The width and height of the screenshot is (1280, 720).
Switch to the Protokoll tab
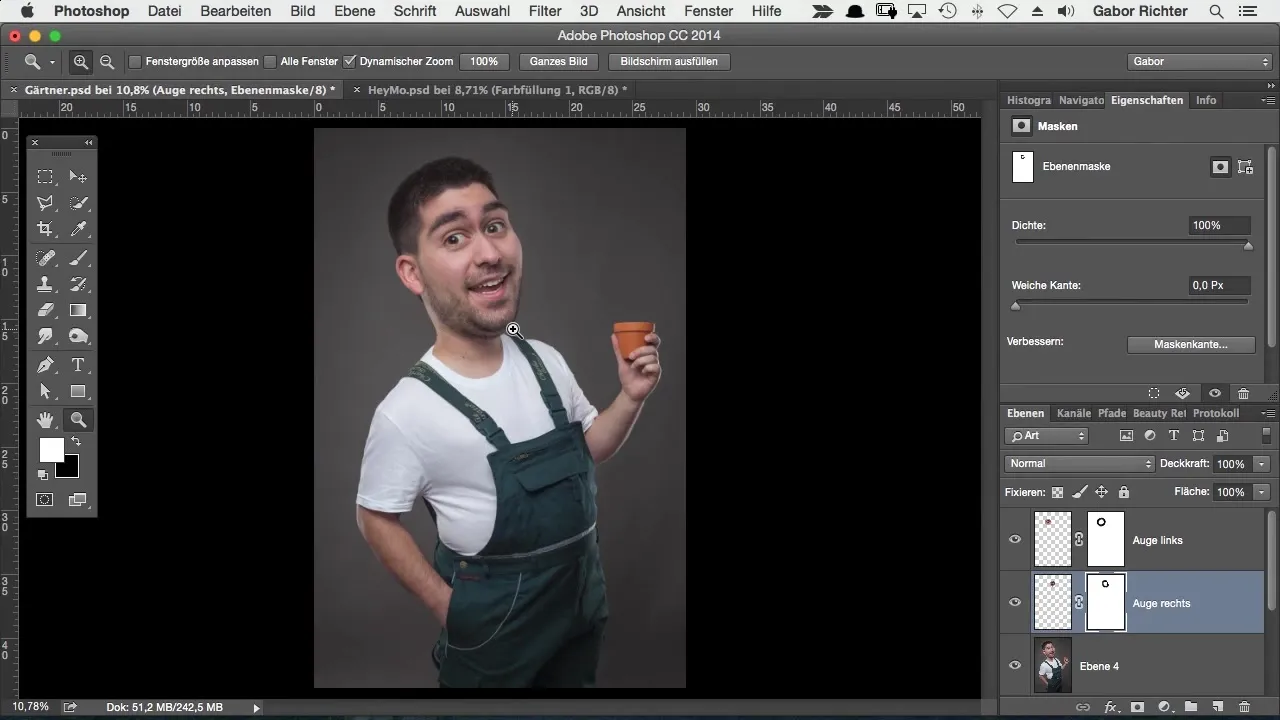pyautogui.click(x=1216, y=413)
